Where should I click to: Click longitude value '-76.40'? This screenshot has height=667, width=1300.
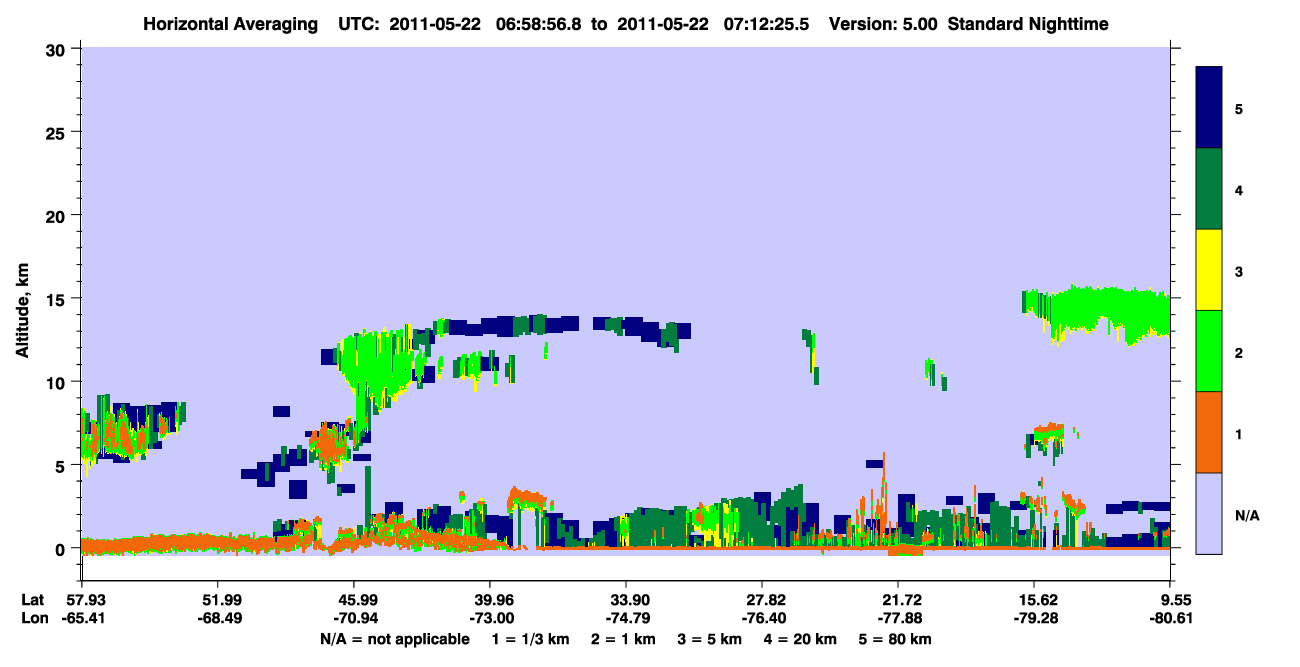762,618
